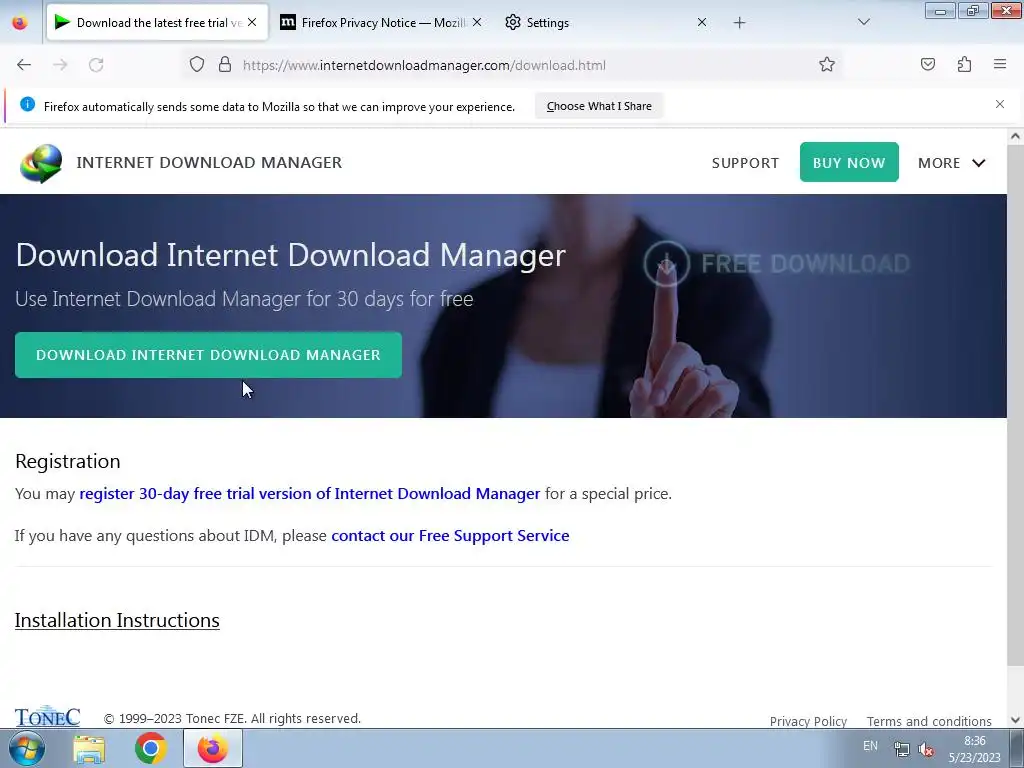1024x768 pixels.
Task: Open the network status tray icon
Action: tap(901, 749)
